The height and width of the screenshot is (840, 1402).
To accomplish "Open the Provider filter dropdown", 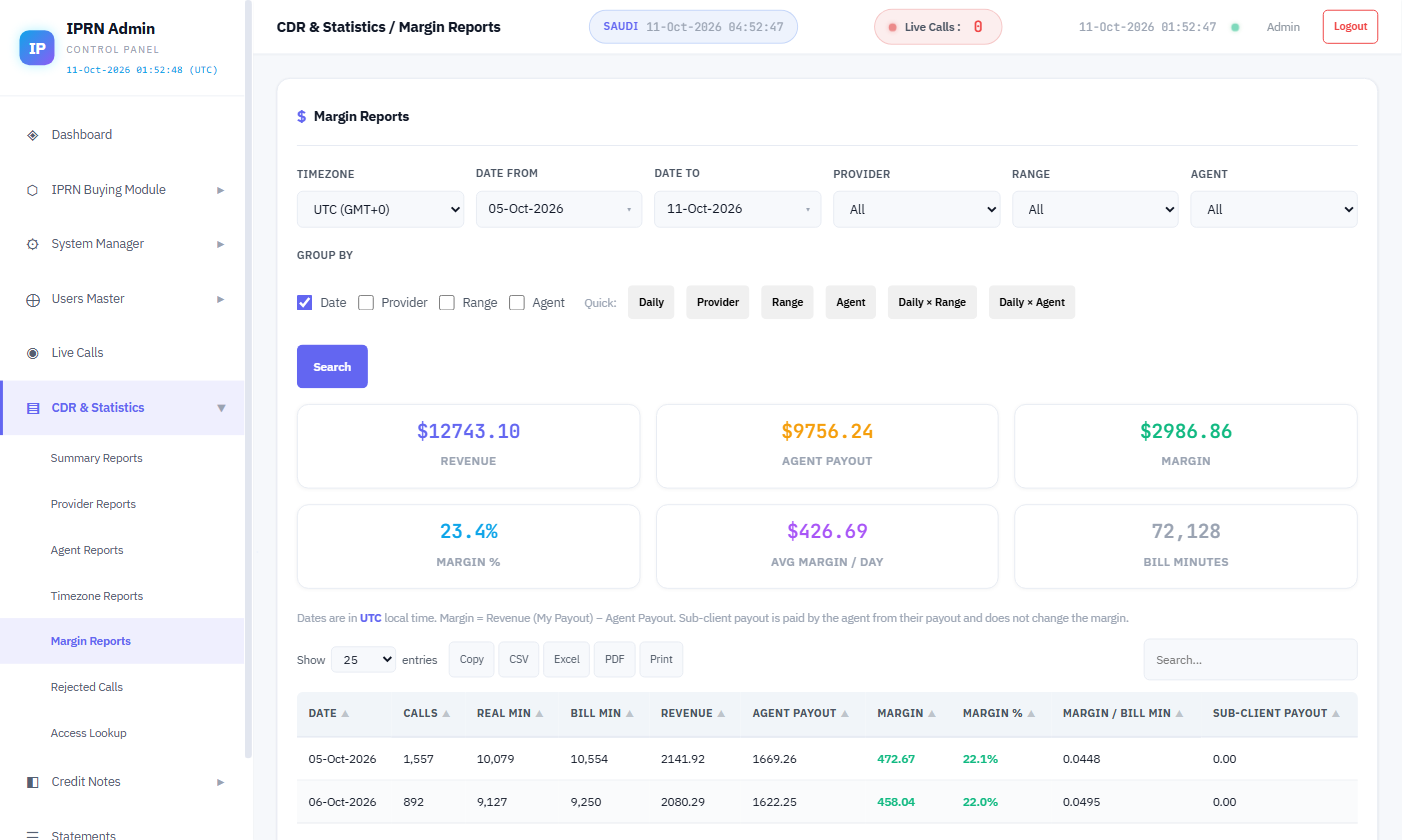I will click(917, 209).
